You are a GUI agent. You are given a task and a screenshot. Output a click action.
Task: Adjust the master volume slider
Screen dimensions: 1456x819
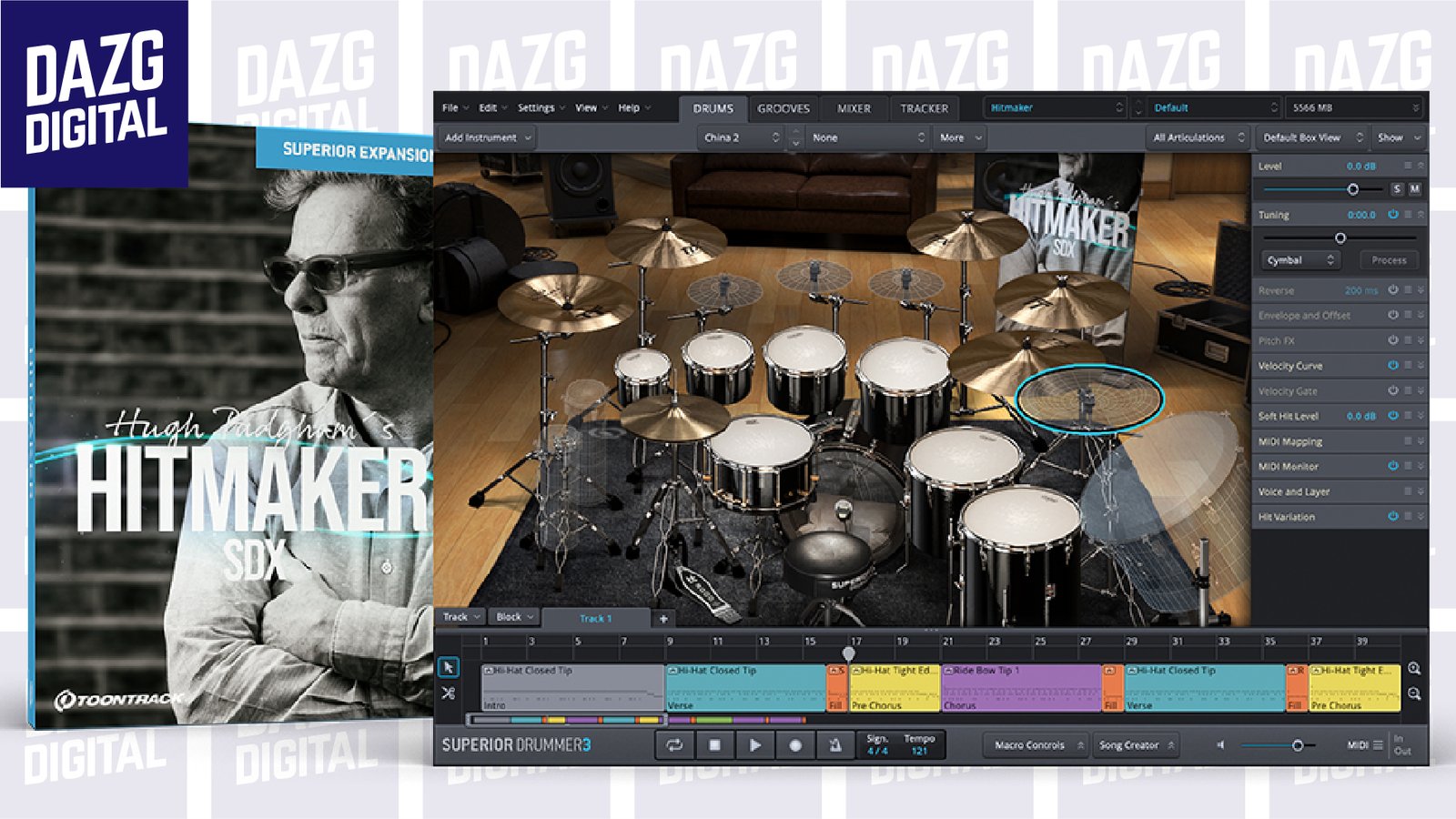tap(1298, 745)
